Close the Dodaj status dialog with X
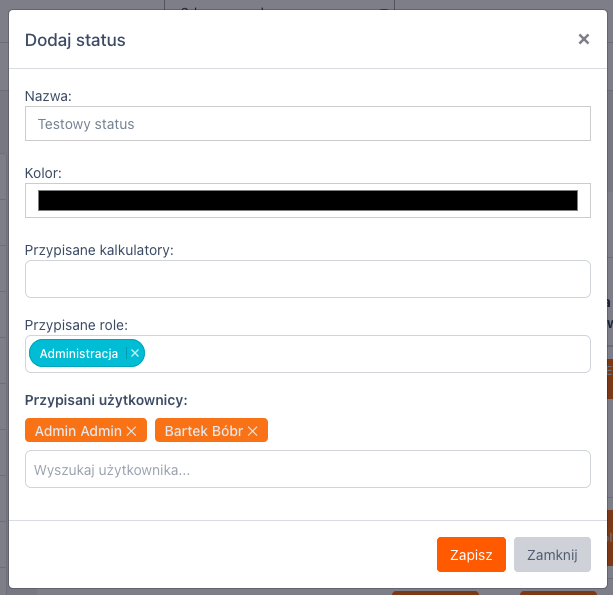The image size is (613, 595). pos(584,39)
